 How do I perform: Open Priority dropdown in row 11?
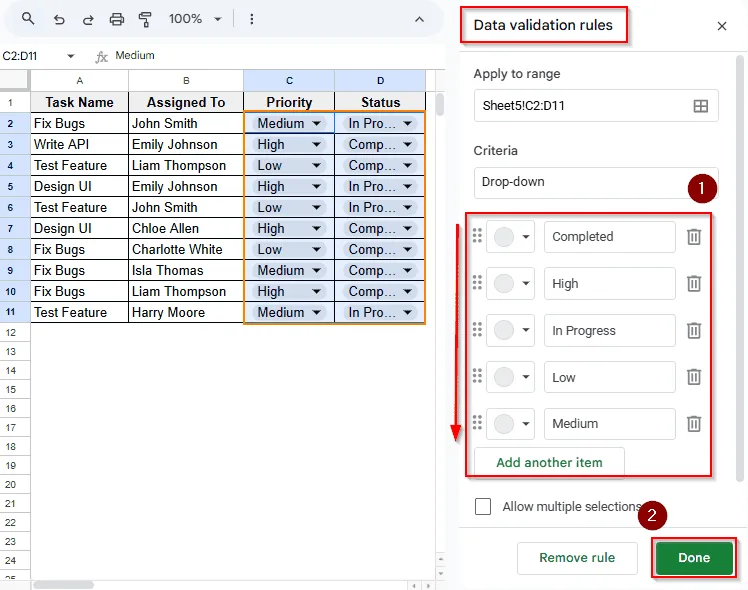pos(316,312)
